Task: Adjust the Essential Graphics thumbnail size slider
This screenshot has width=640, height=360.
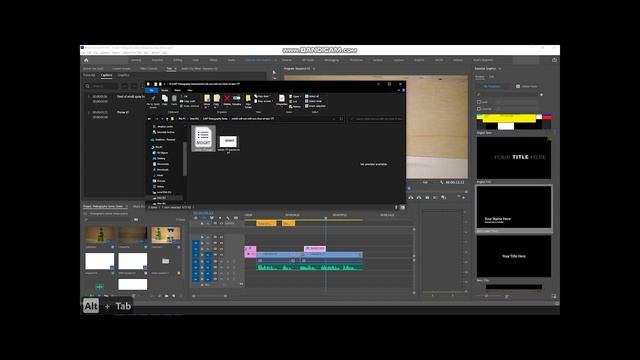Action: click(x=486, y=296)
